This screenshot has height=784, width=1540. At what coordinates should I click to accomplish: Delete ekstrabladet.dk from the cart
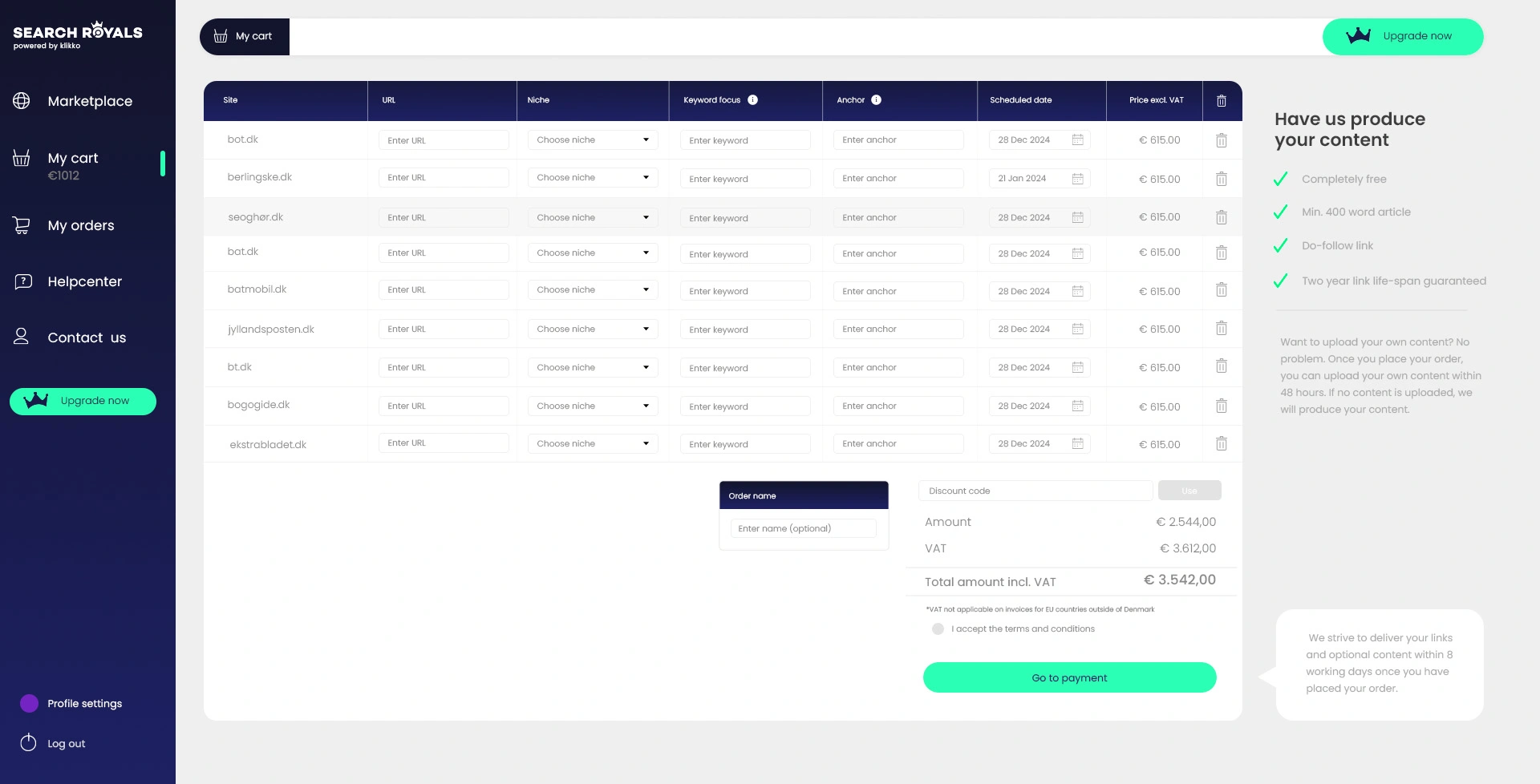(x=1221, y=443)
